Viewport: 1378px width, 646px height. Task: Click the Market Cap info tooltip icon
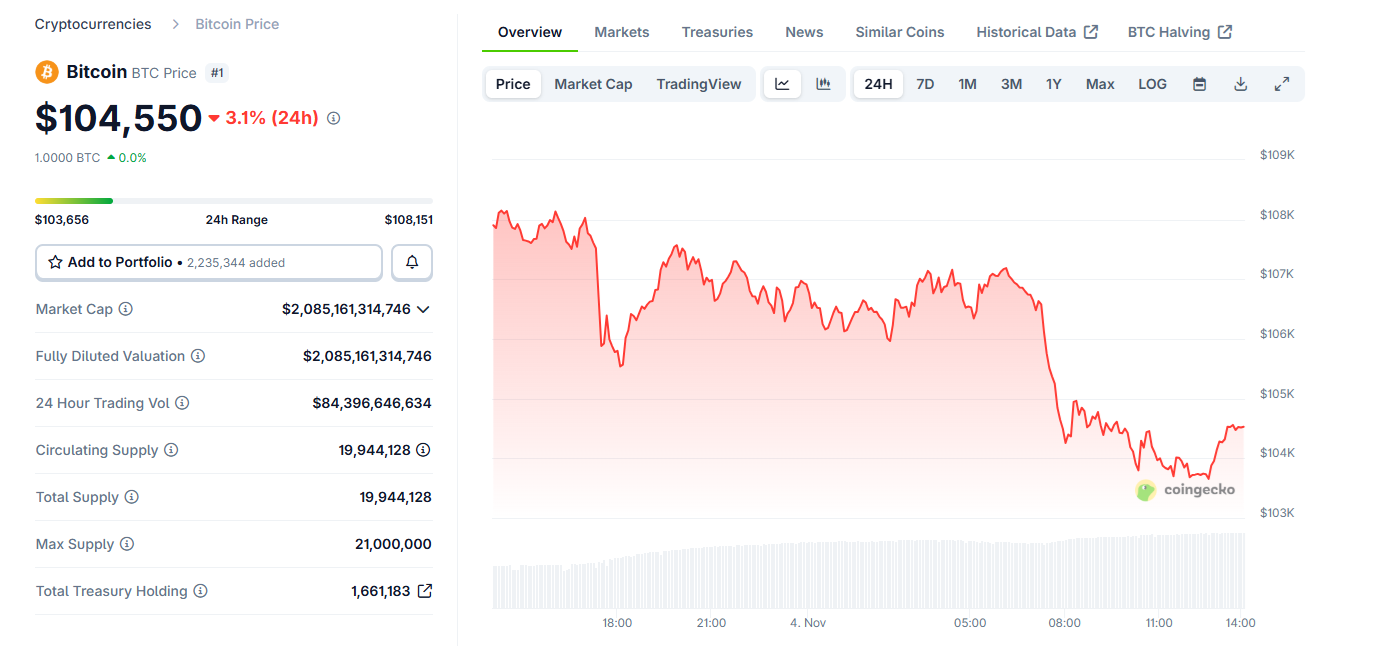[126, 309]
